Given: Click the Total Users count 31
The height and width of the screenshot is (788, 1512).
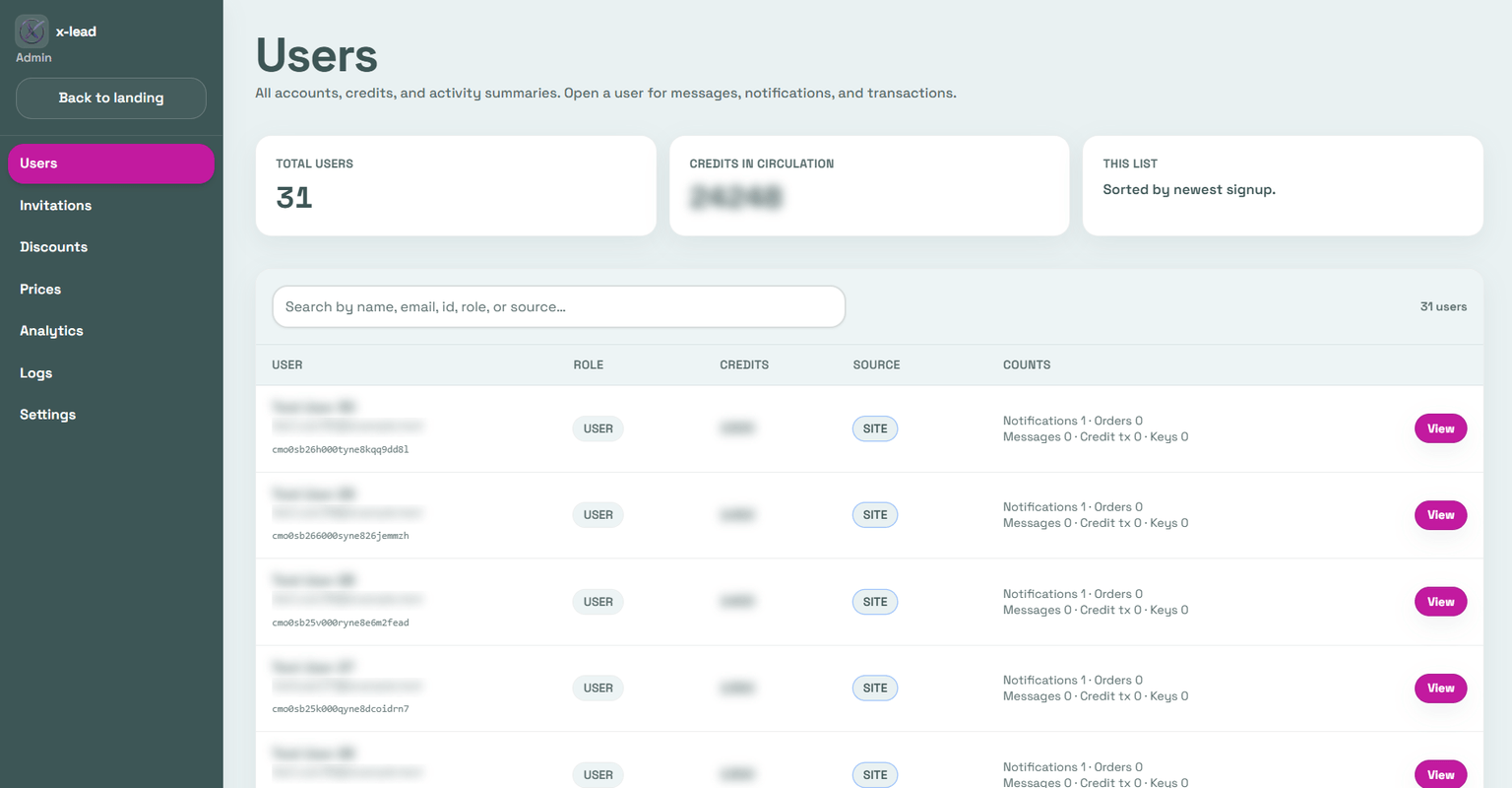Looking at the screenshot, I should click(294, 198).
